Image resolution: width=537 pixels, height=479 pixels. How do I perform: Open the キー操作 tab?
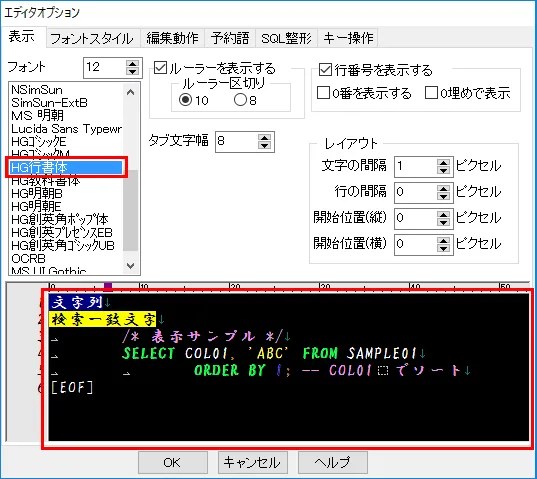(x=348, y=38)
